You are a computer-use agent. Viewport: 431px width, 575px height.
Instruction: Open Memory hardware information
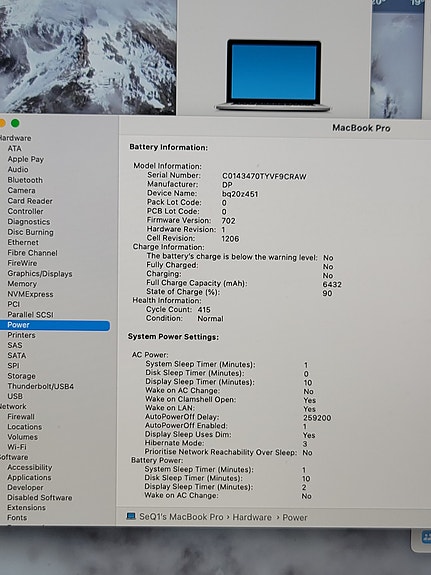(x=22, y=284)
